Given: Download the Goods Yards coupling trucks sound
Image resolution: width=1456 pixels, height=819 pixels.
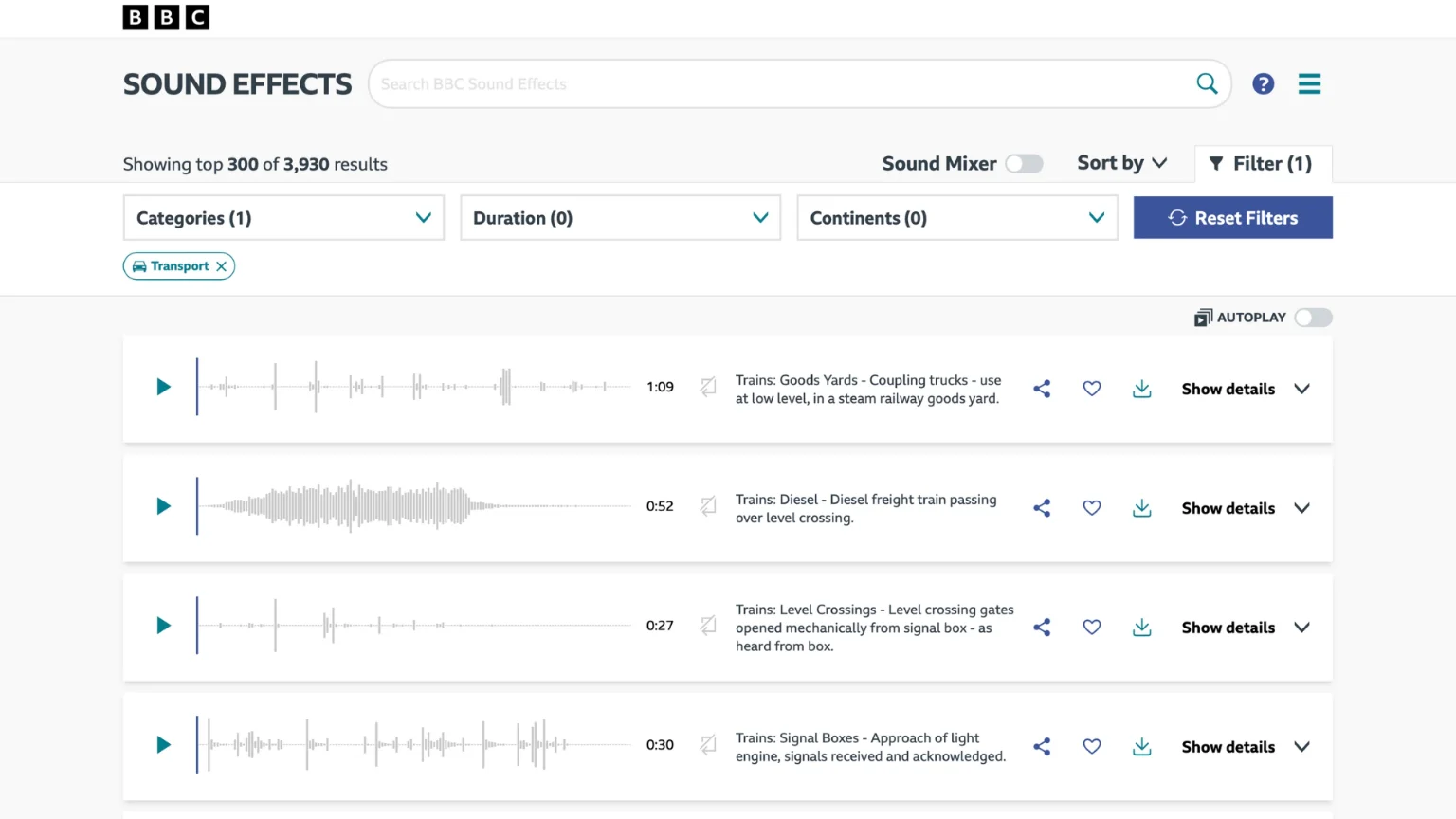Looking at the screenshot, I should 1142,389.
